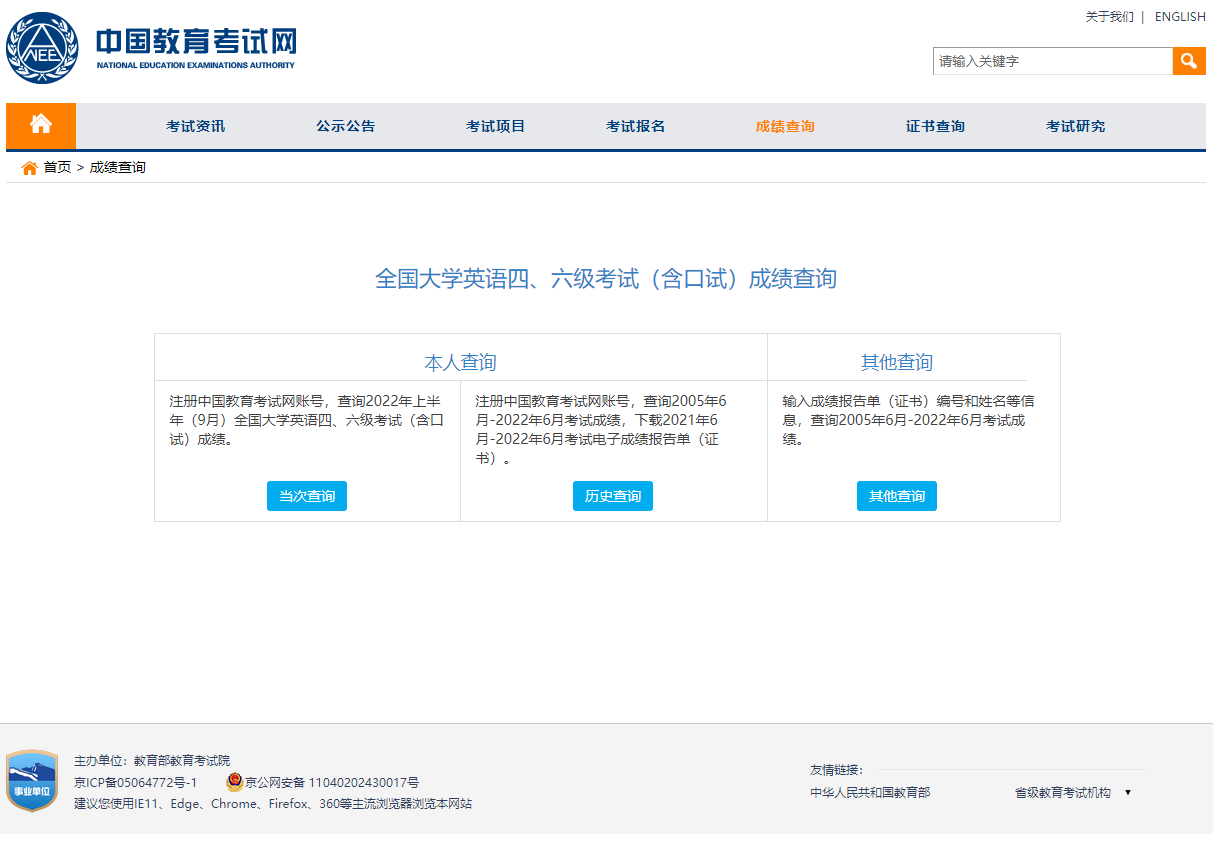Open the 关于我们 link

(1109, 17)
